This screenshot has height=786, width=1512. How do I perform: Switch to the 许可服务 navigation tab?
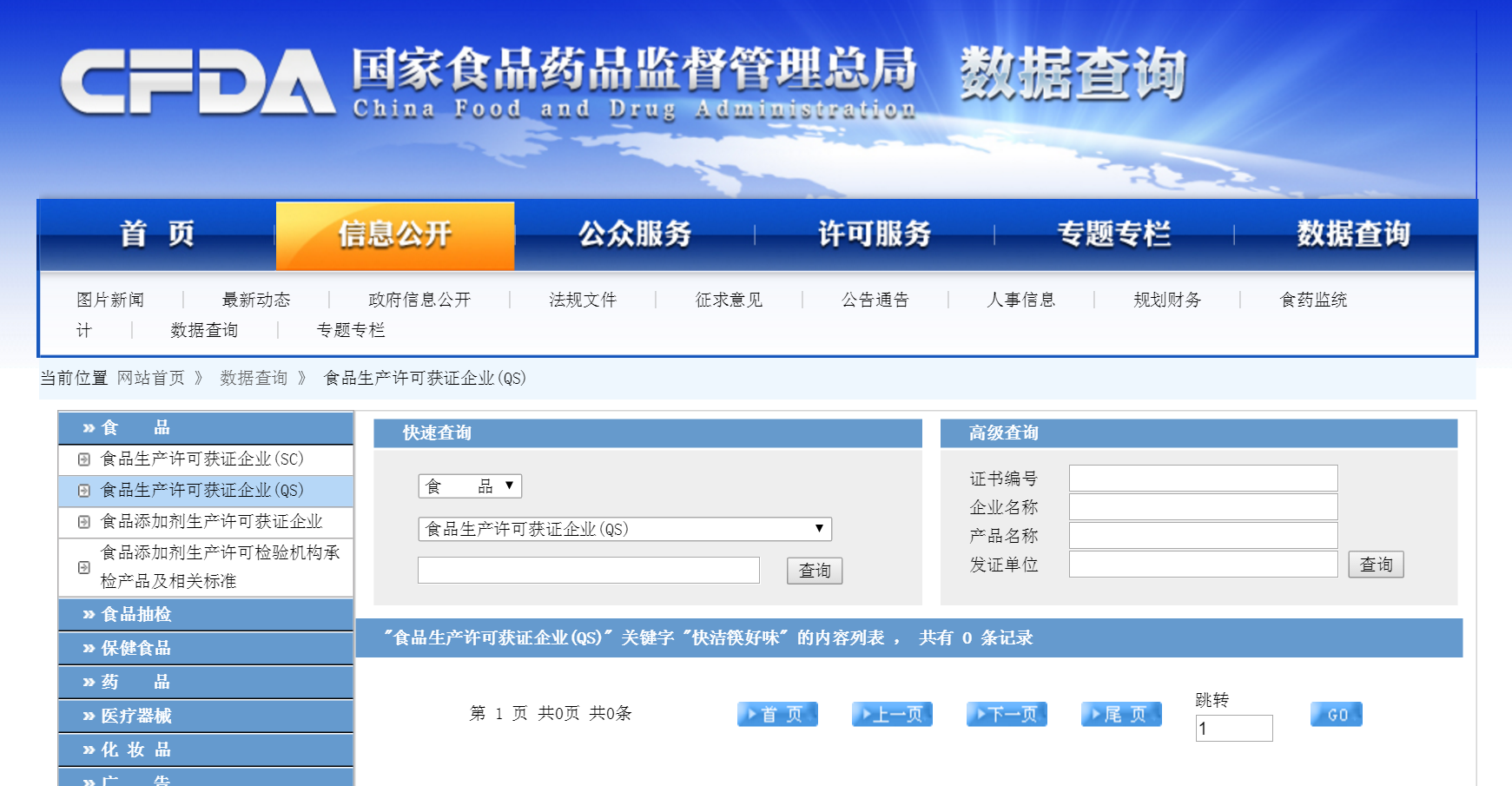point(875,234)
